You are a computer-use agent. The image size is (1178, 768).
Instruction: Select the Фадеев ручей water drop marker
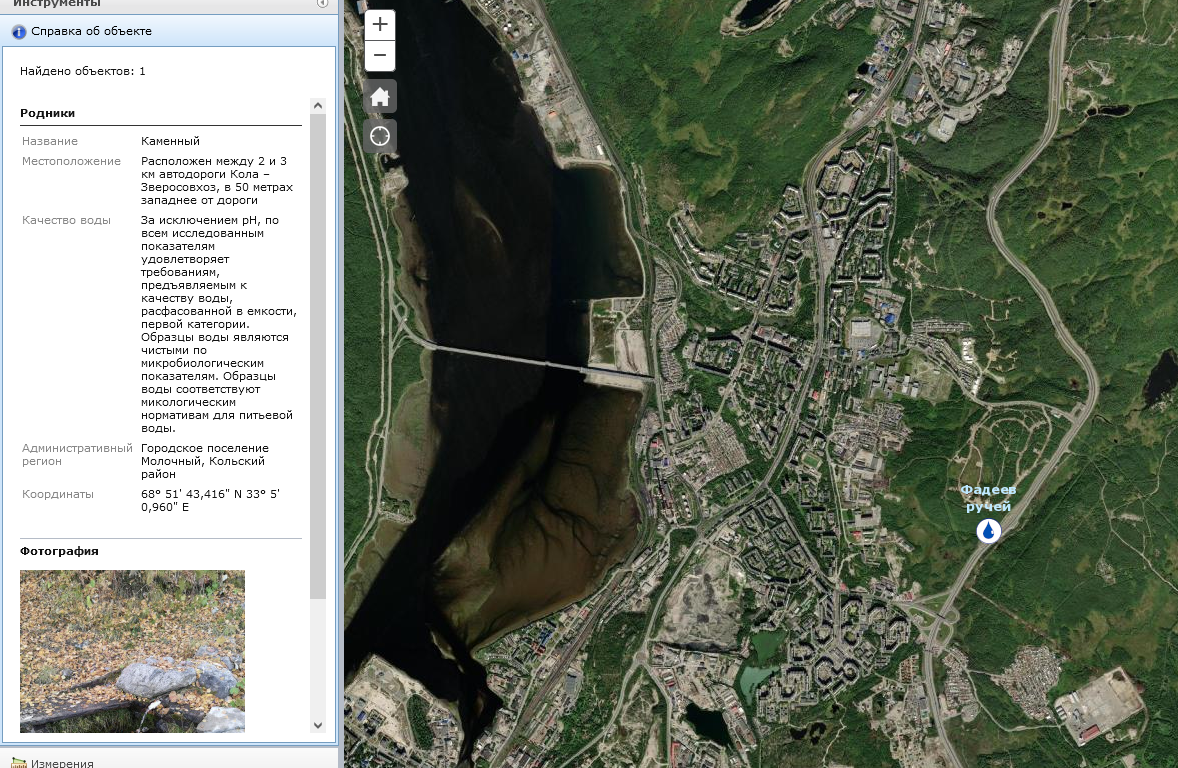click(x=989, y=531)
